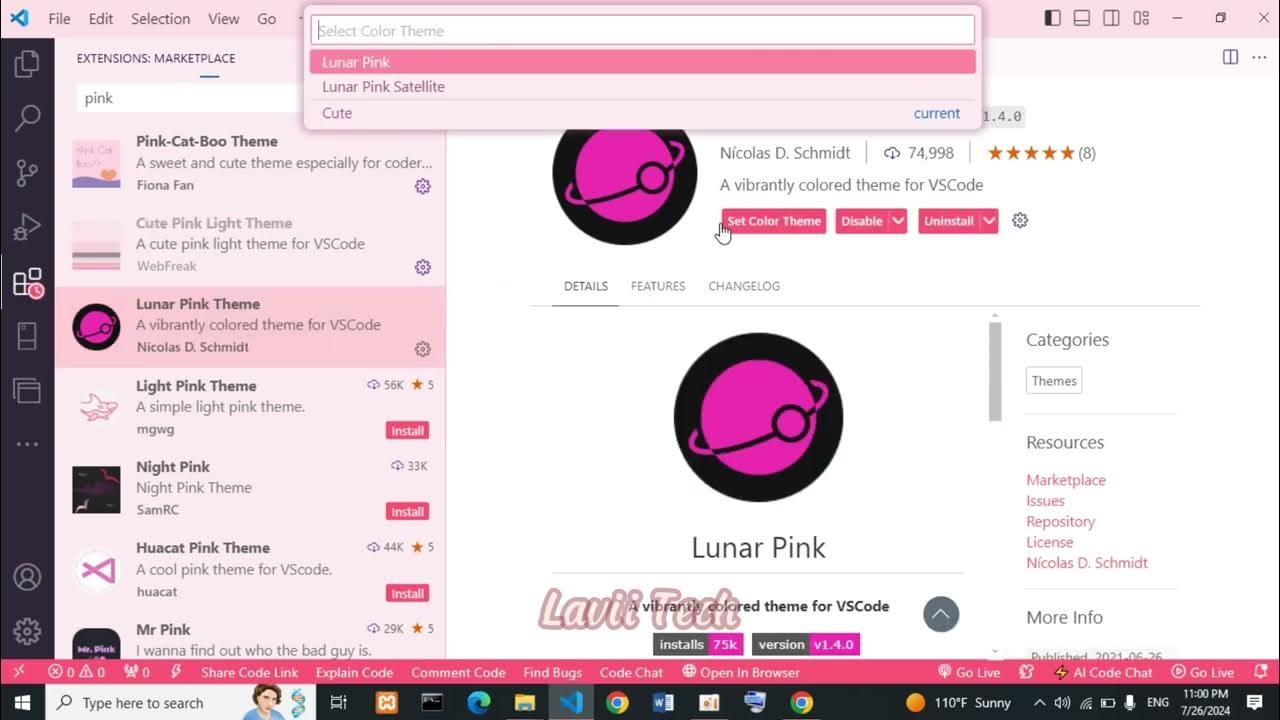Open the Go menu
Image resolution: width=1280 pixels, height=720 pixels.
point(266,19)
